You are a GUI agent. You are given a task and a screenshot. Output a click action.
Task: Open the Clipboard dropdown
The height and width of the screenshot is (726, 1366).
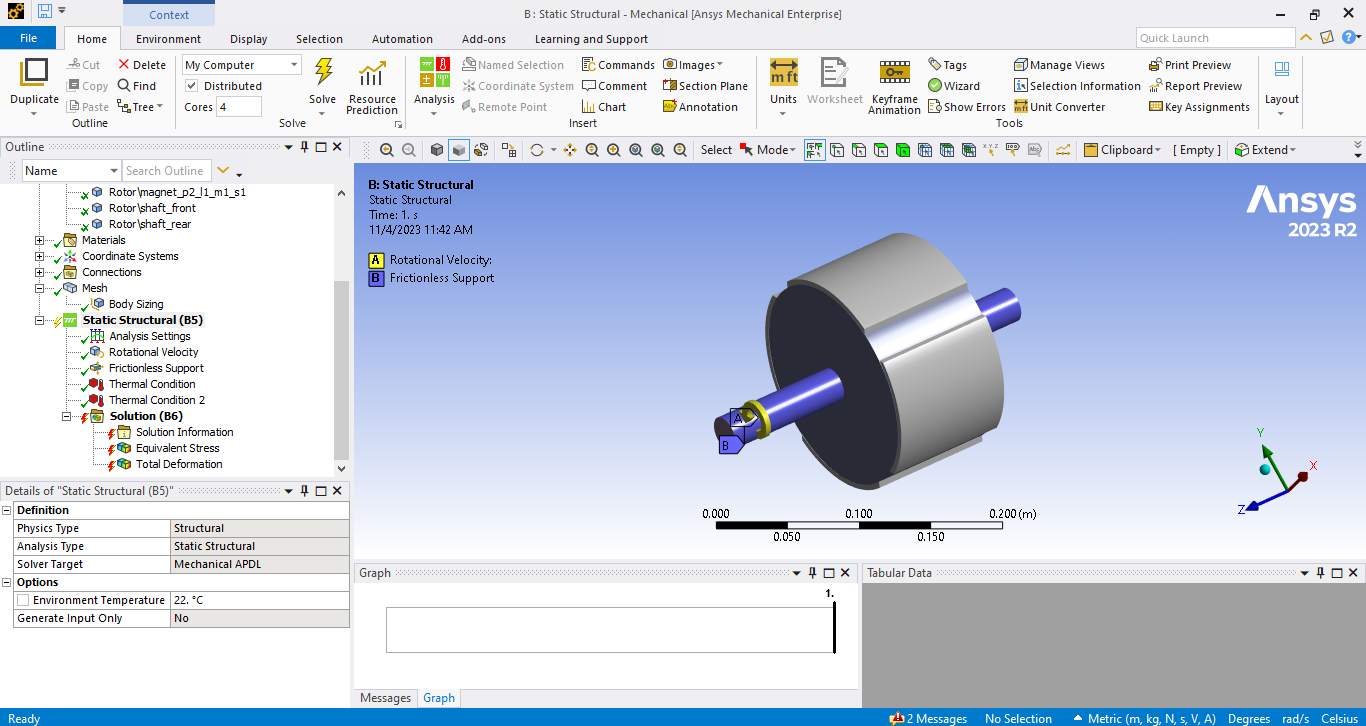(1123, 150)
